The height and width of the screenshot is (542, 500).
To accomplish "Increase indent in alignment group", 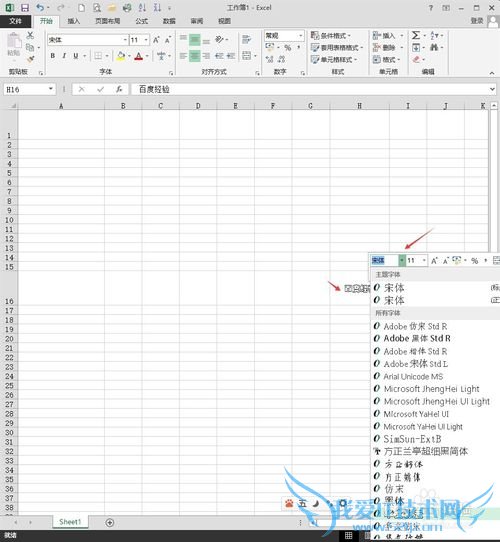I will 231,56.
